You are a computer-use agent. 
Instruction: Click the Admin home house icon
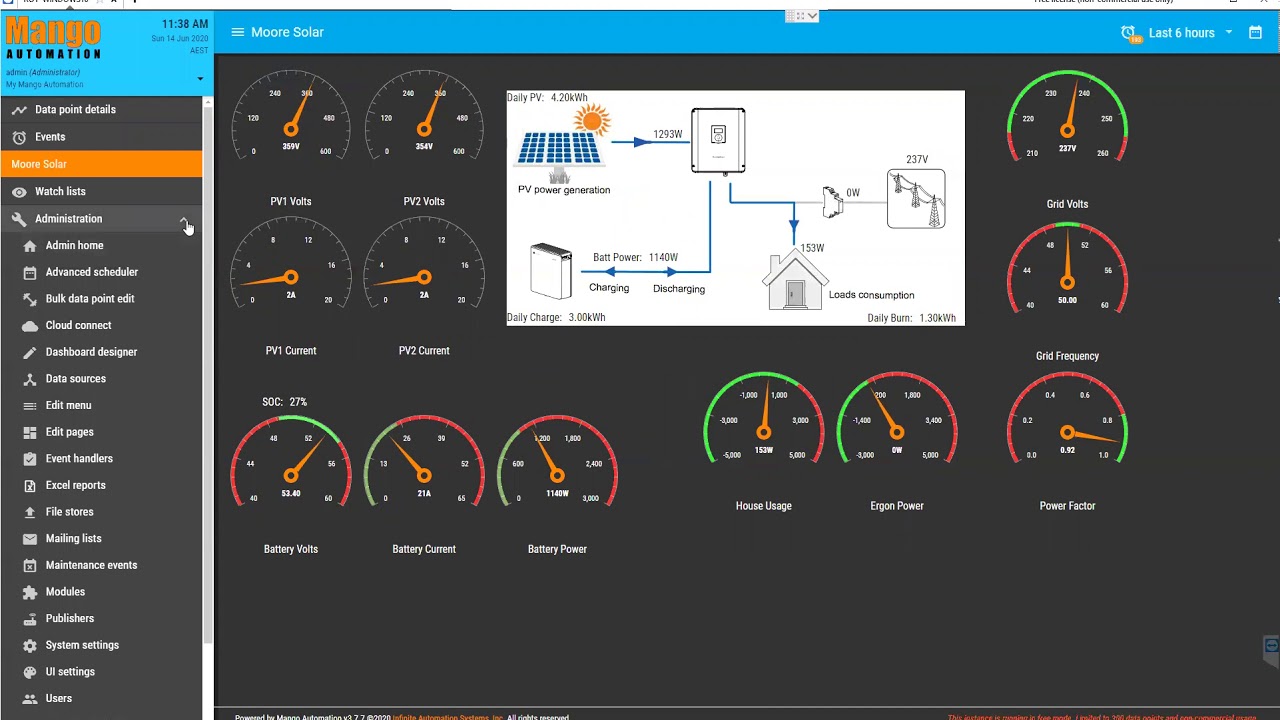pyautogui.click(x=30, y=246)
